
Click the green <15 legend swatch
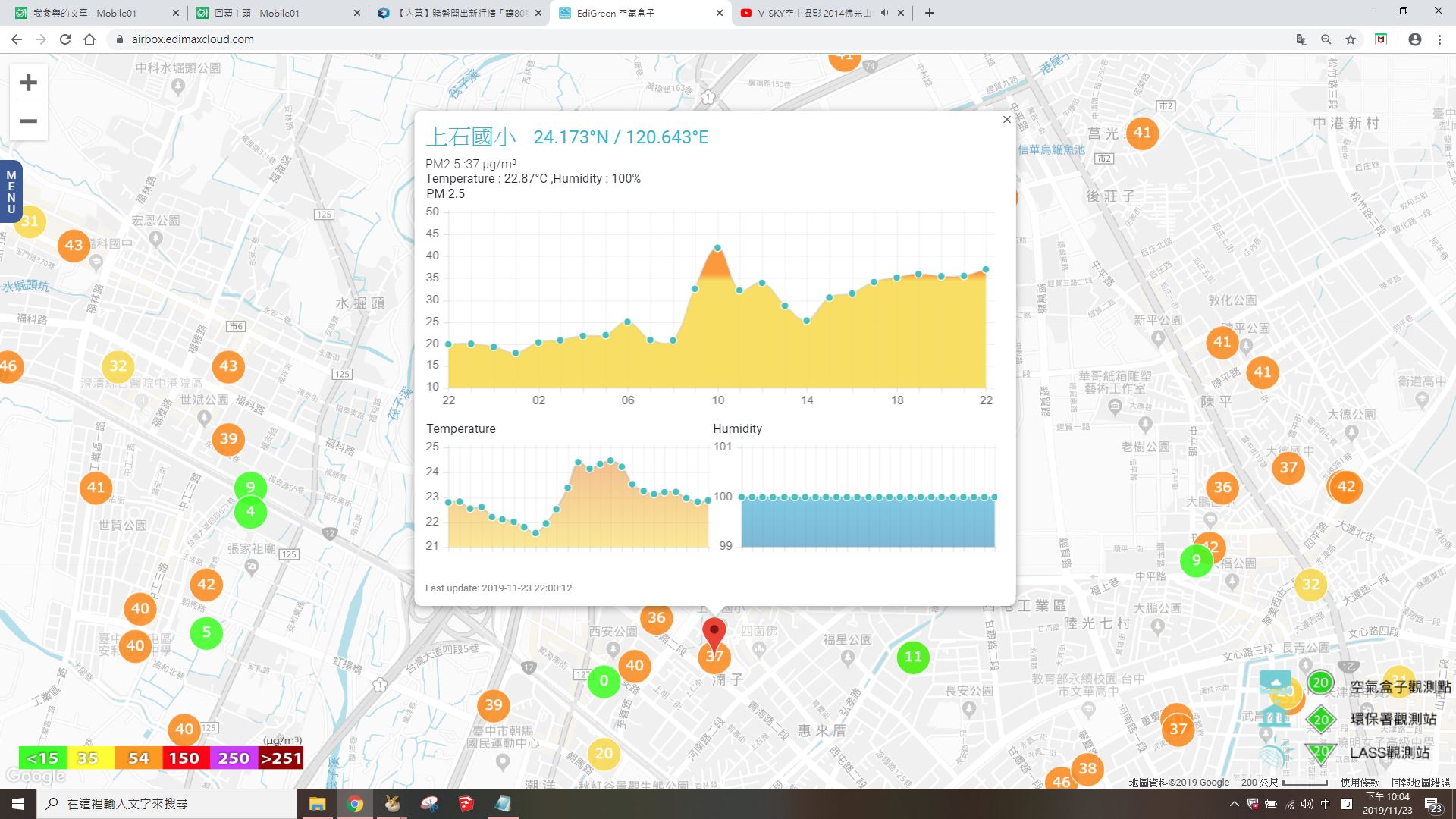coord(42,758)
